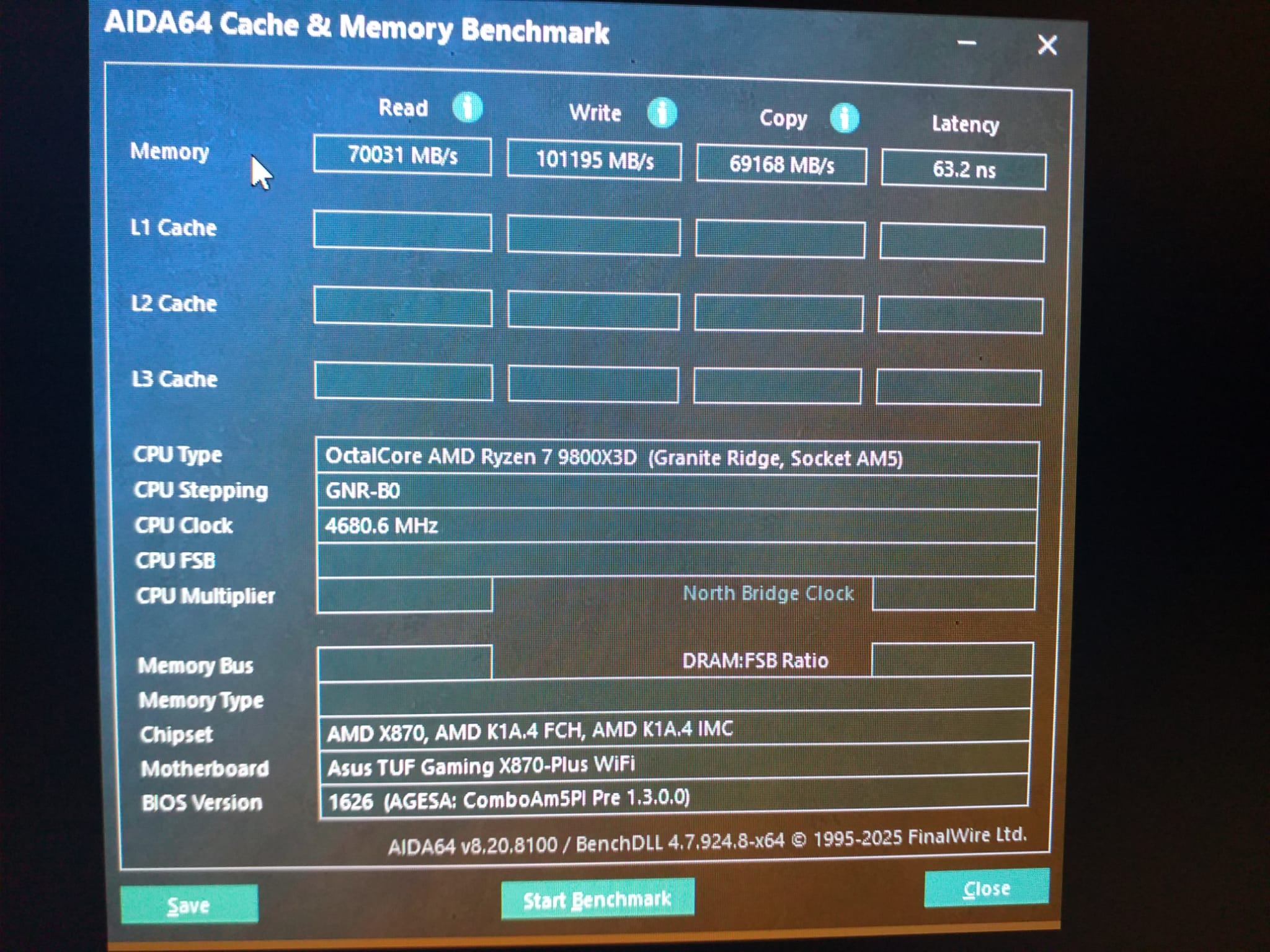The width and height of the screenshot is (1270, 952).
Task: Click the Motherboard label
Action: tap(205, 769)
